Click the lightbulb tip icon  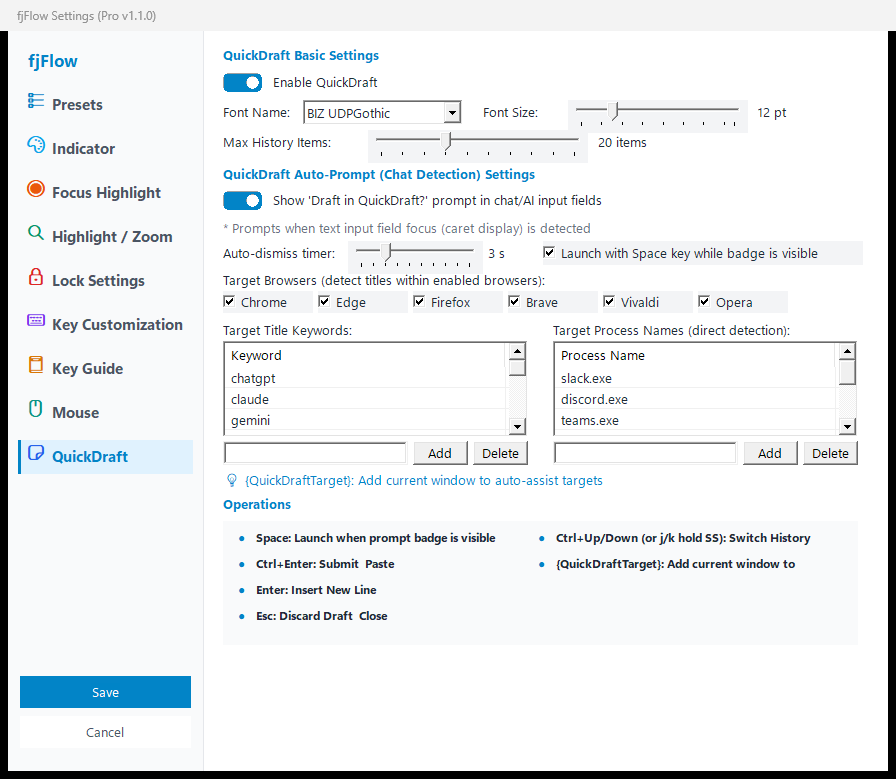(x=231, y=481)
